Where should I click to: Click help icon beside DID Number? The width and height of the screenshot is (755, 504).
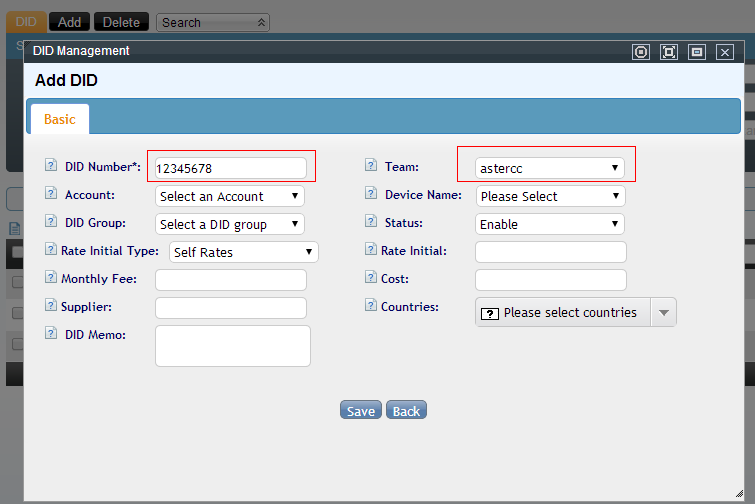tap(51, 166)
